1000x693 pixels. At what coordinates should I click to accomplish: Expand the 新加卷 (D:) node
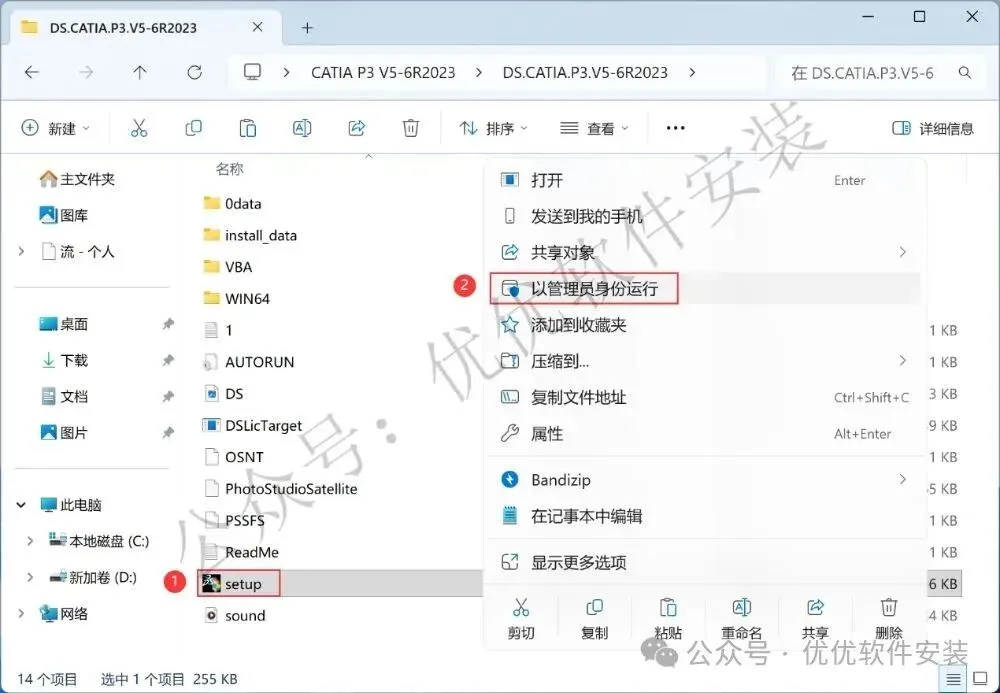[x=30, y=578]
